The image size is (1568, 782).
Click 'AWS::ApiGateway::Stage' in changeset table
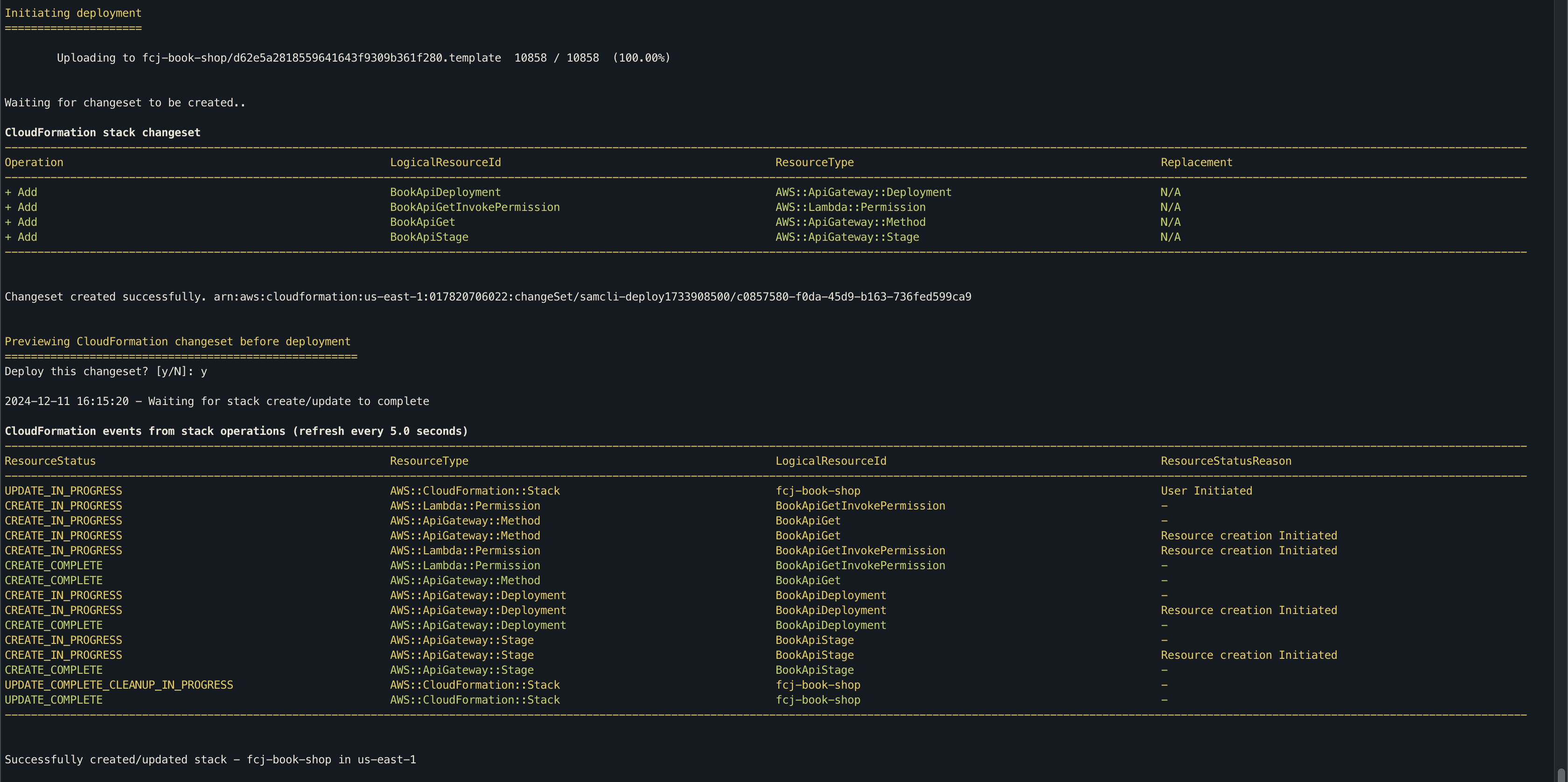click(x=847, y=237)
